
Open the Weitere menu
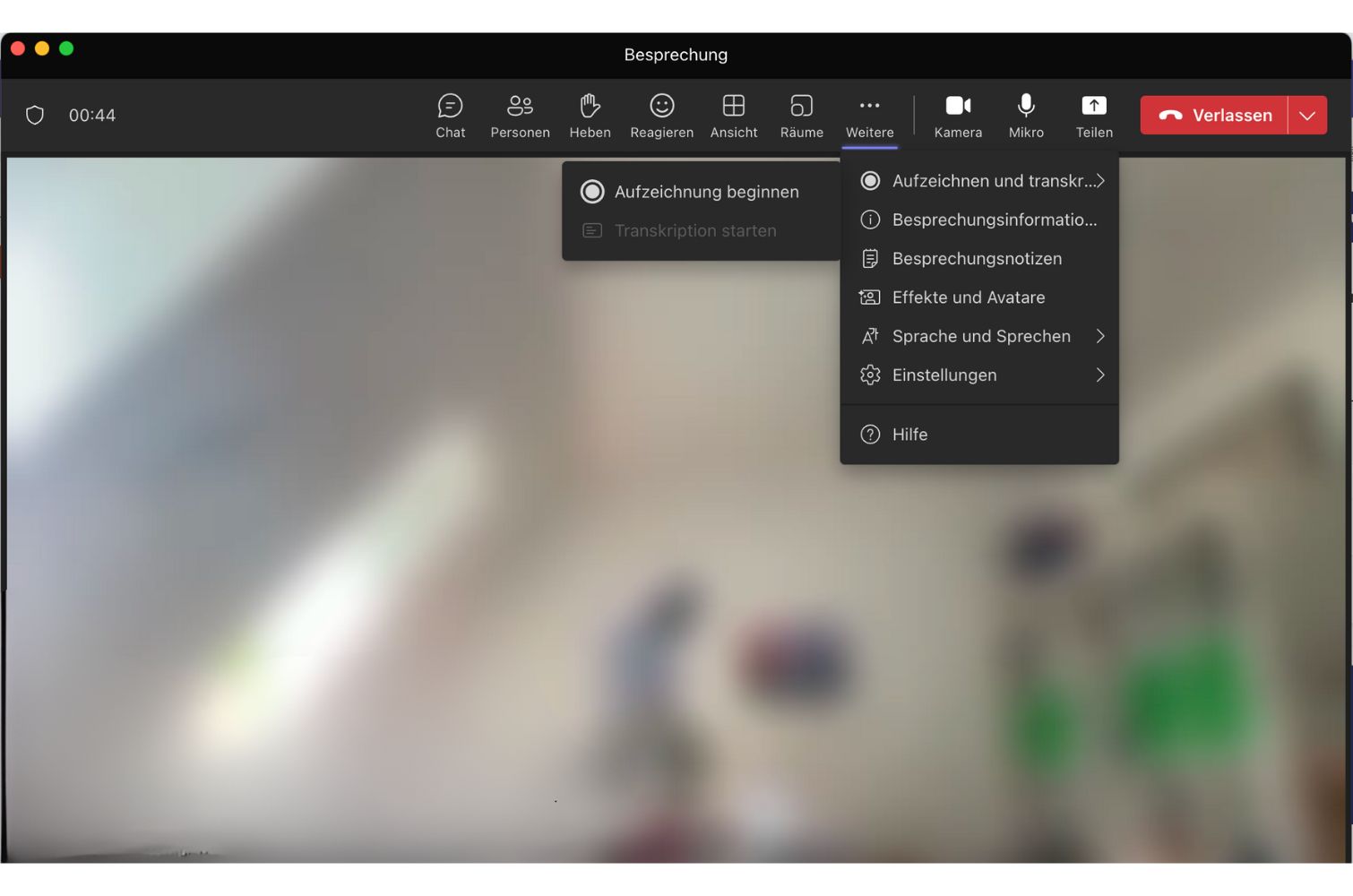868,115
